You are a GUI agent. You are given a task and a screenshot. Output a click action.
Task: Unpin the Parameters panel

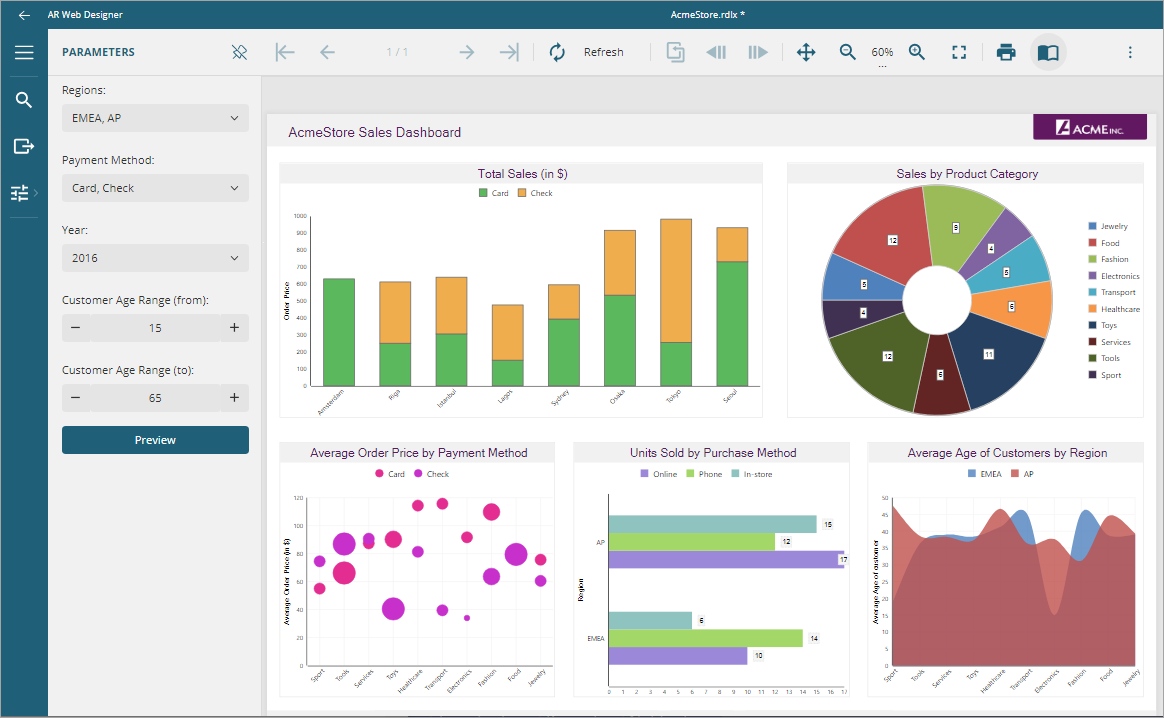point(239,52)
